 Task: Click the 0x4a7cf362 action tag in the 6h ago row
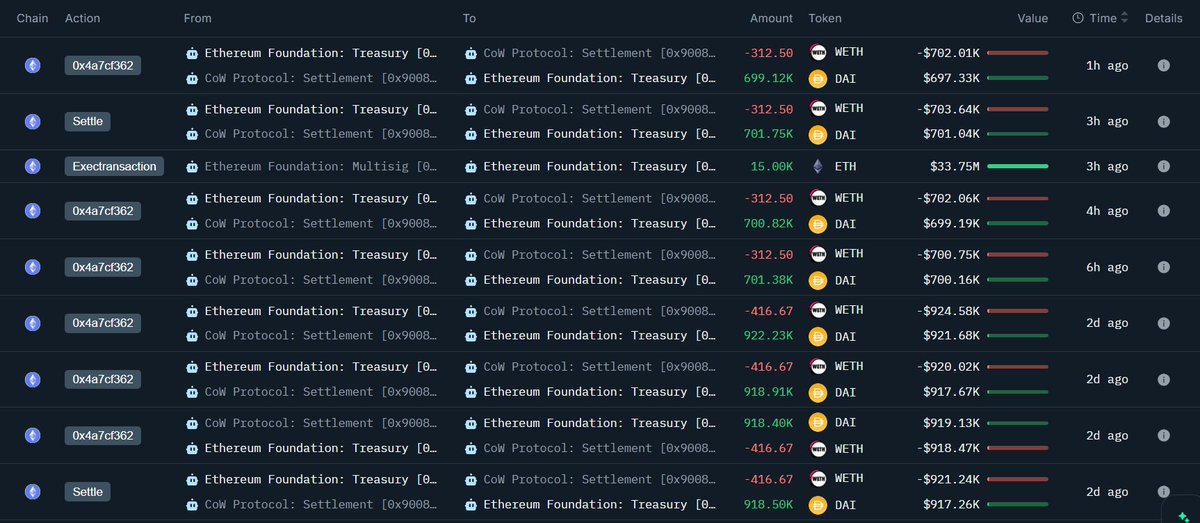tap(103, 267)
